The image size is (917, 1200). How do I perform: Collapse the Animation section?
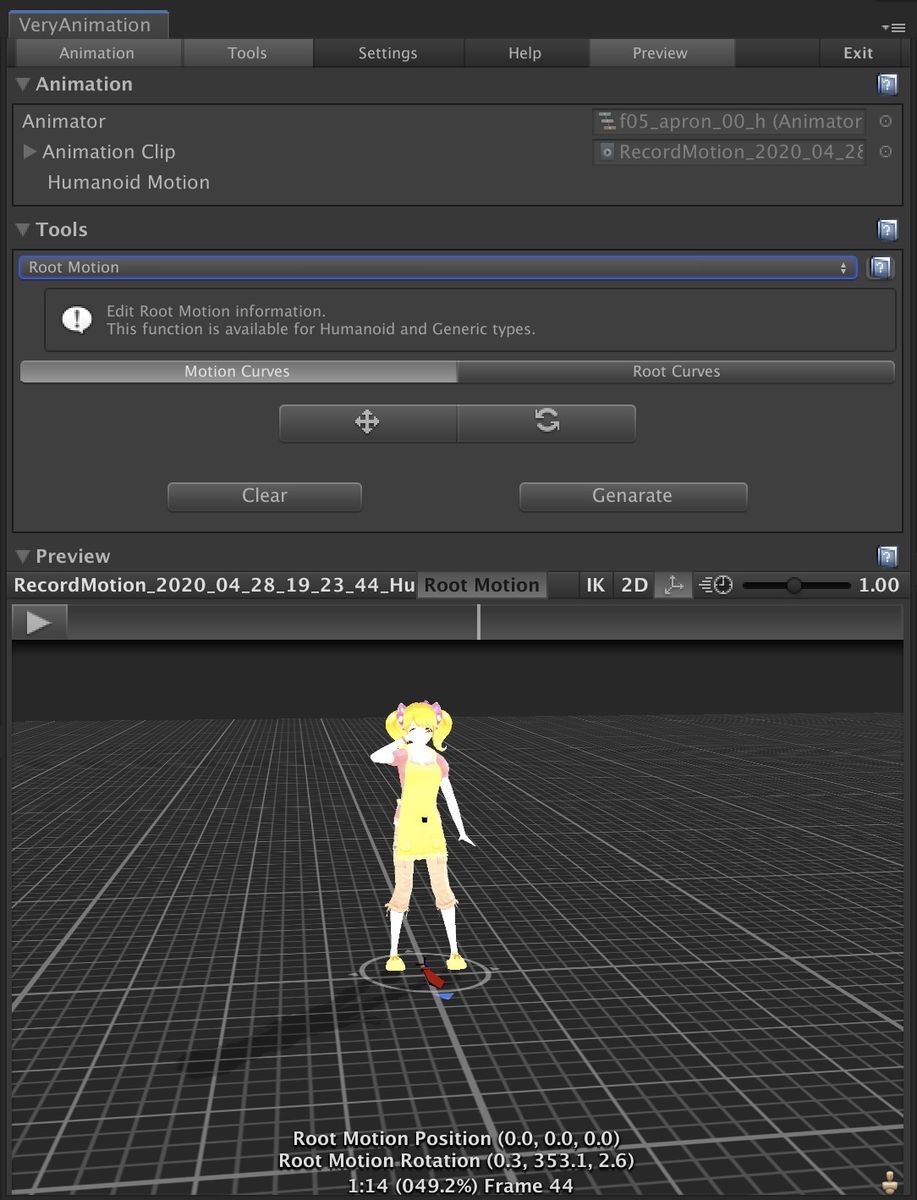23,84
